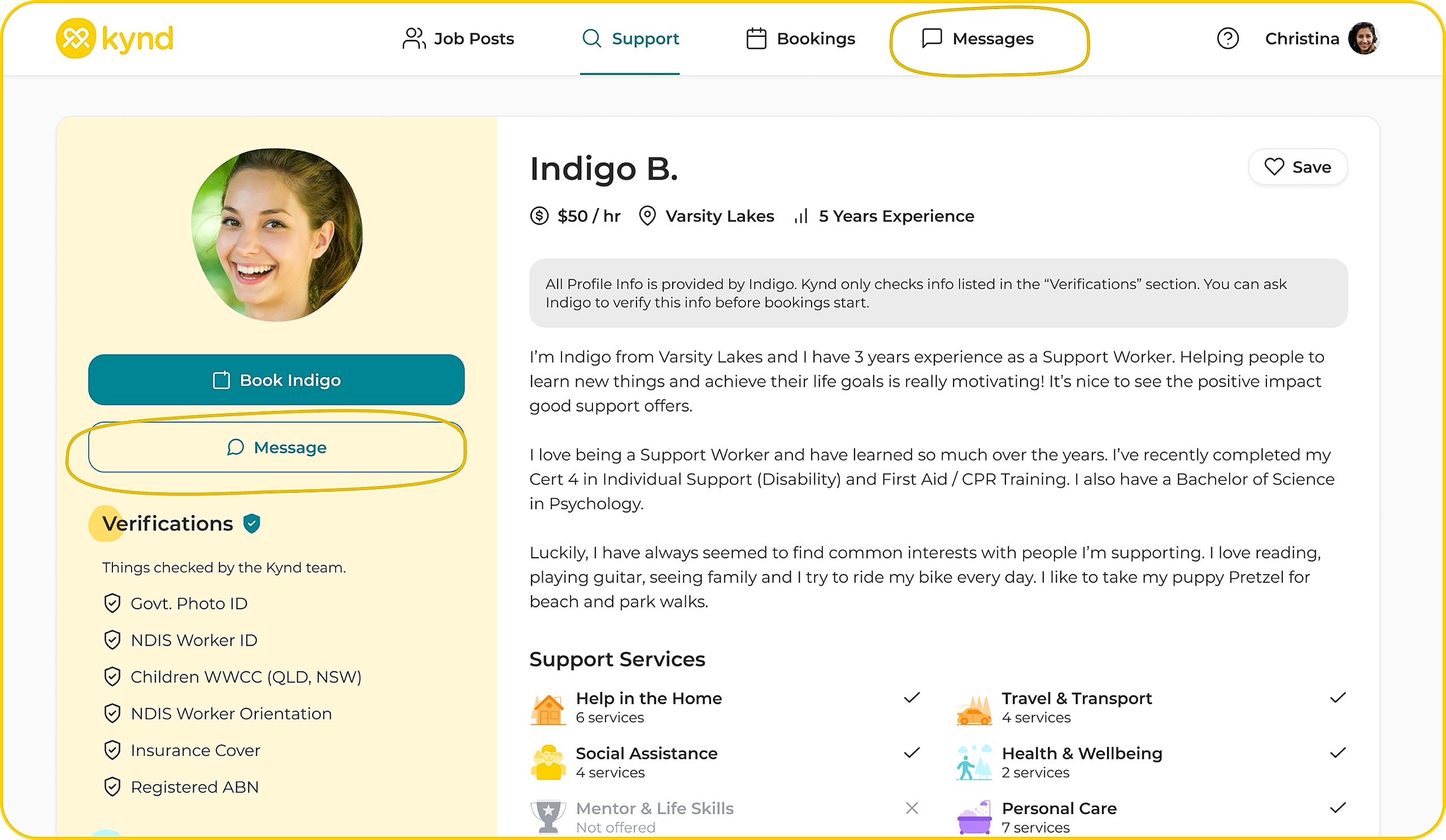Click the location pin beside Varsity Lakes

point(647,216)
